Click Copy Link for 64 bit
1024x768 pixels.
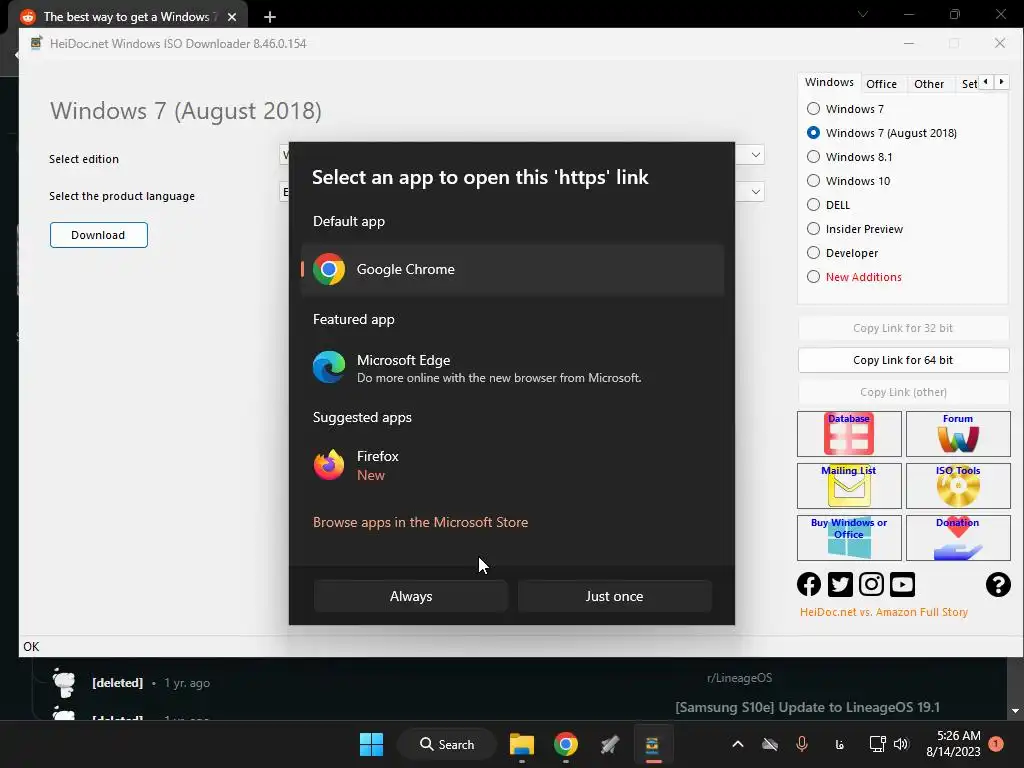903,360
